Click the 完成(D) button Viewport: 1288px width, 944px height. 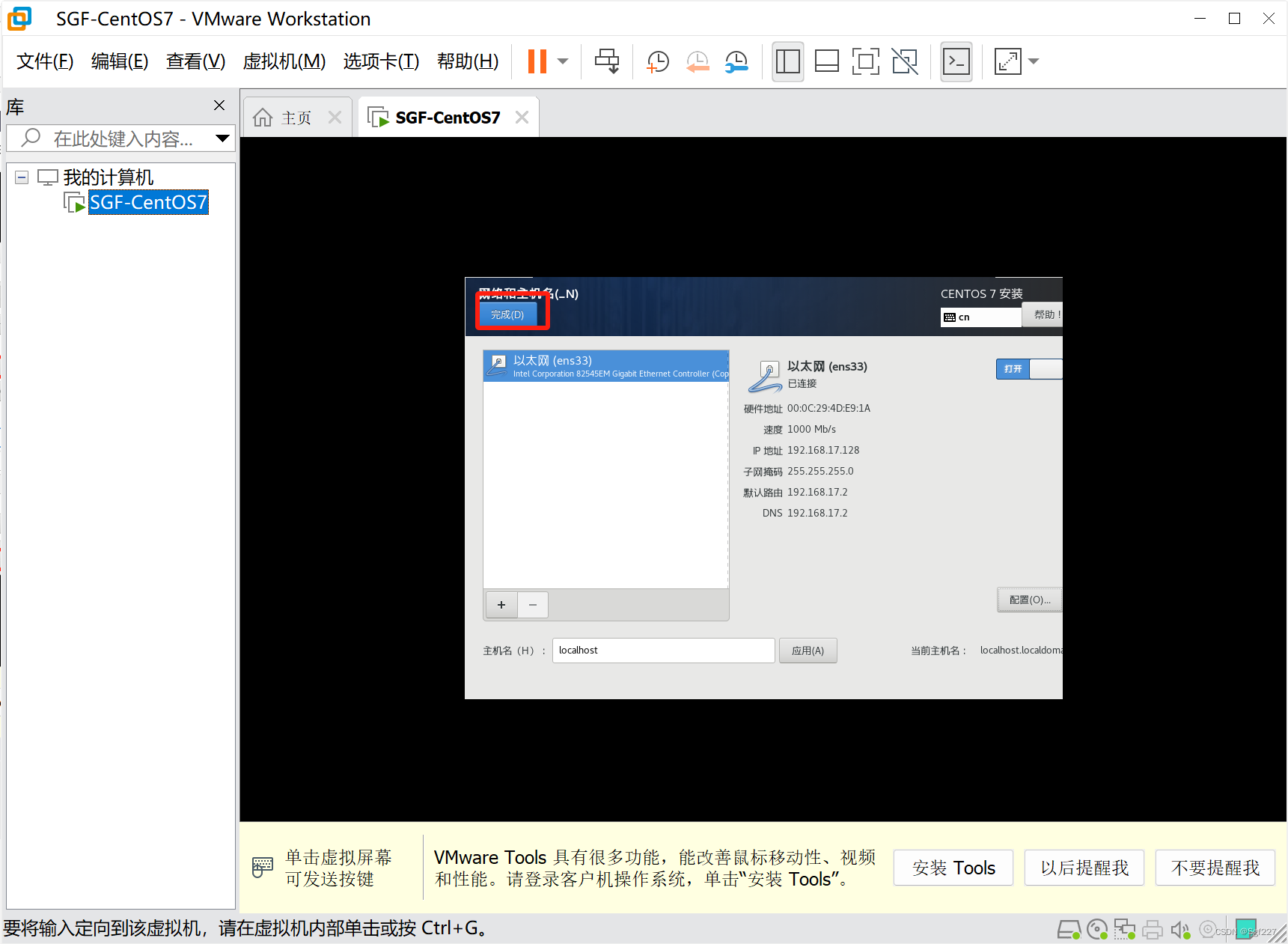(507, 314)
